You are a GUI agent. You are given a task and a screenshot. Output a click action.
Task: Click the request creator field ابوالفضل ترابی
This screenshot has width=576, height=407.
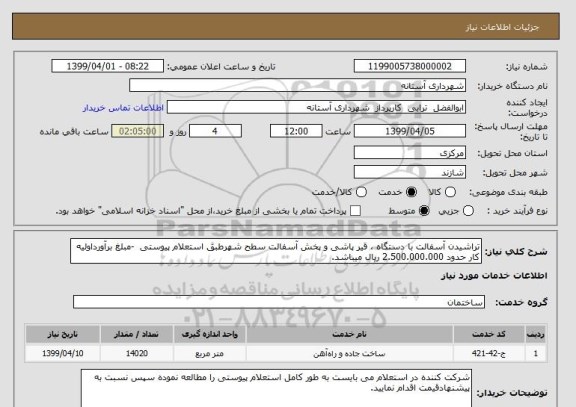316,108
